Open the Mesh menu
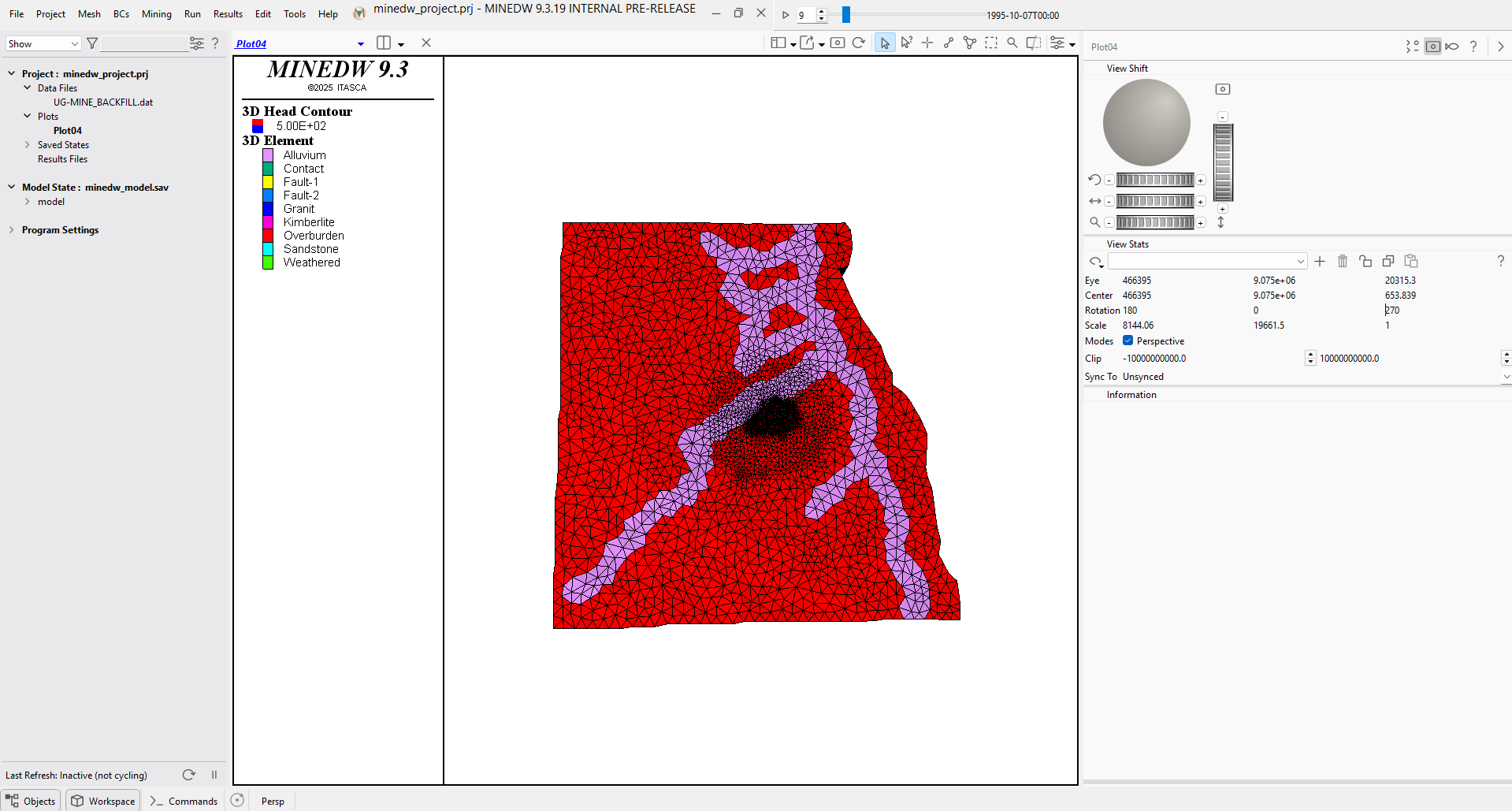1512x811 pixels. point(89,14)
